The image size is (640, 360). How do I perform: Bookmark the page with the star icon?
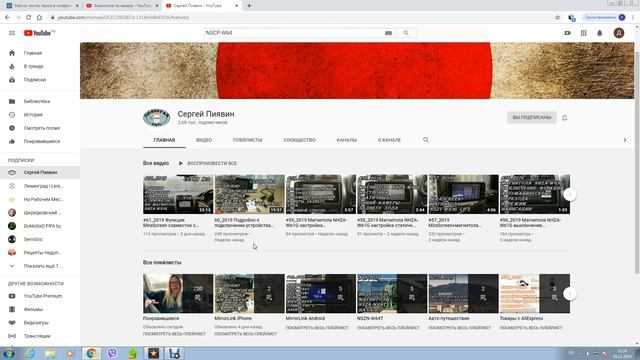tap(558, 18)
